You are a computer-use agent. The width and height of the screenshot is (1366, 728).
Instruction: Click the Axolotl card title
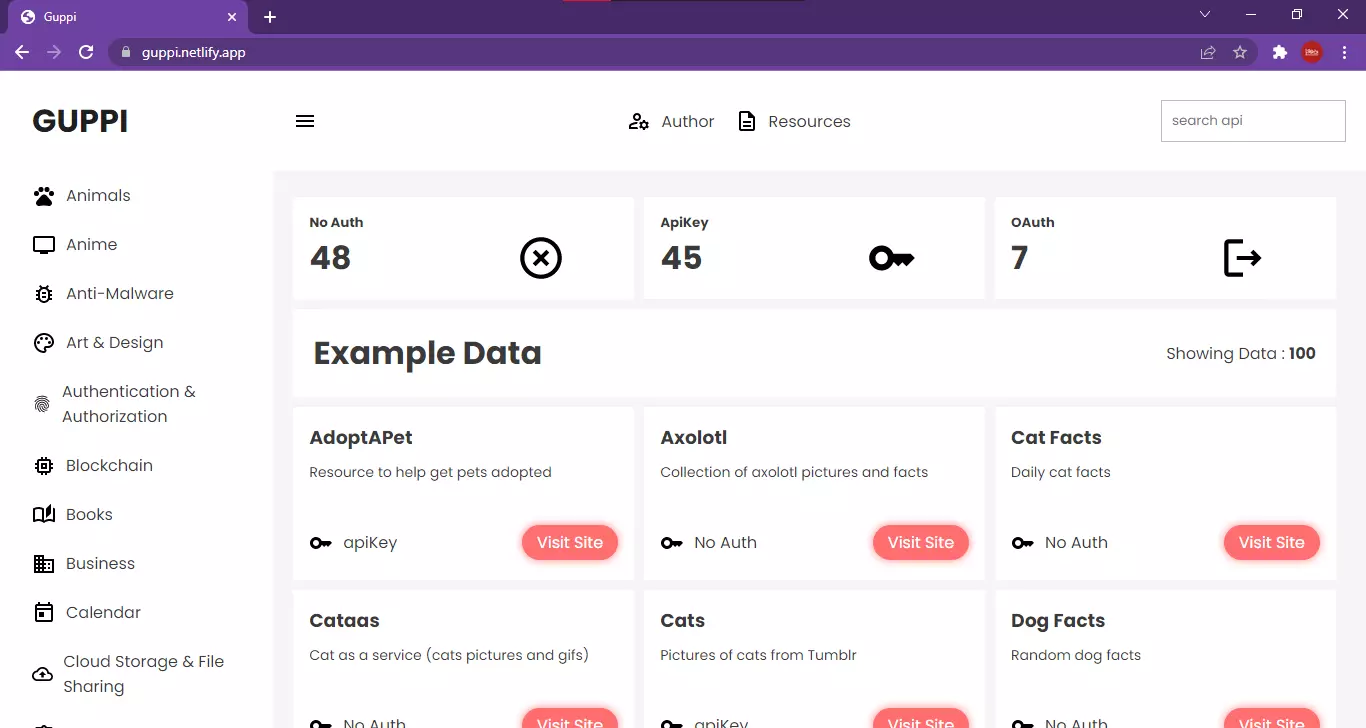[x=694, y=438]
